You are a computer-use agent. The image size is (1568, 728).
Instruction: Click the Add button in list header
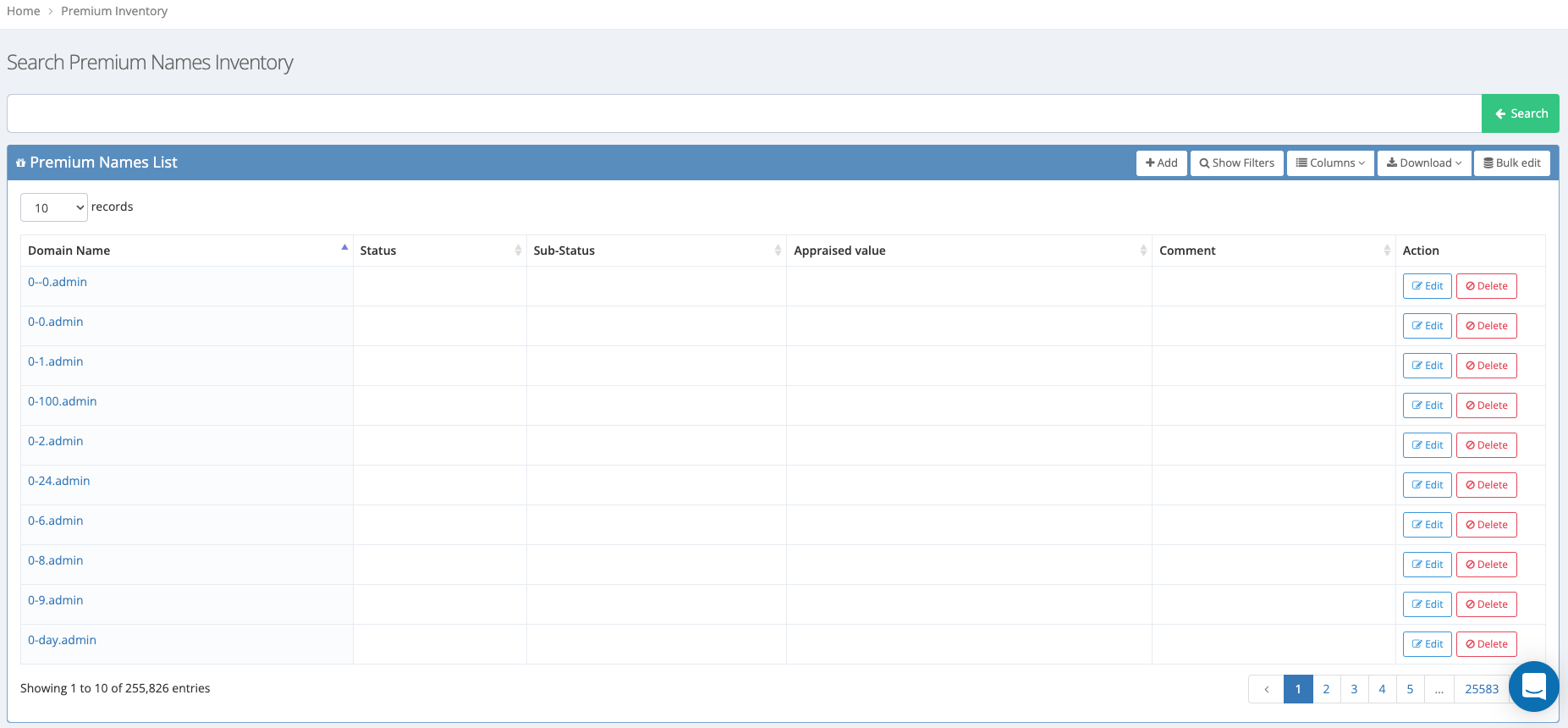(x=1161, y=163)
